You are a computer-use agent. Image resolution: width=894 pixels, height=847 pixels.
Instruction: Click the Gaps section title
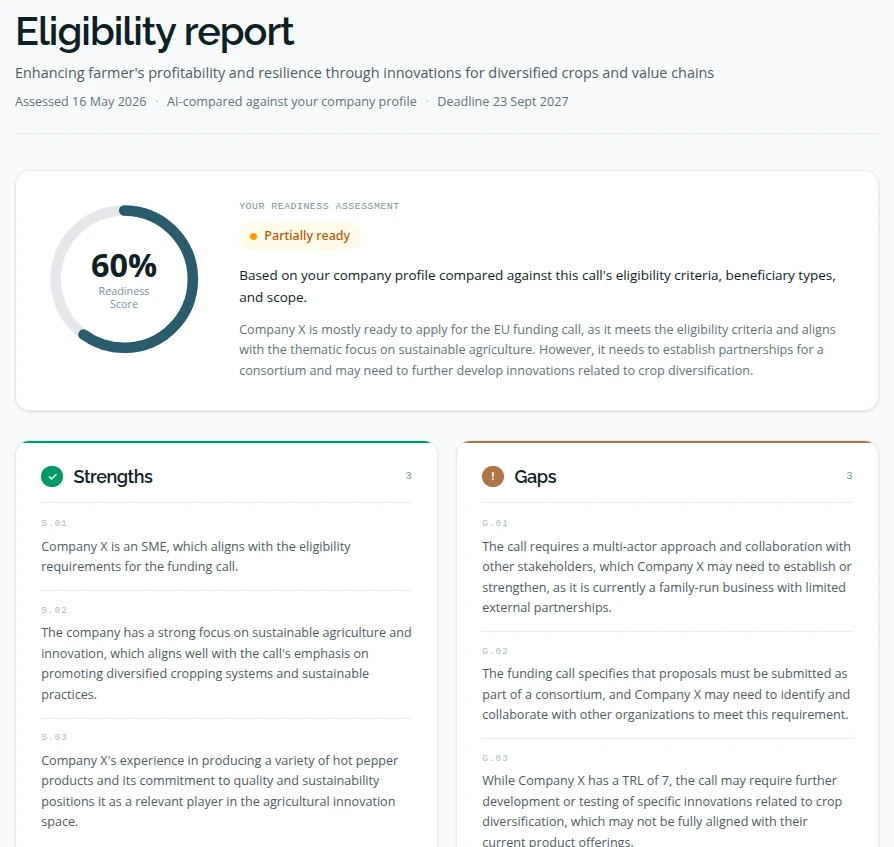[x=535, y=477]
